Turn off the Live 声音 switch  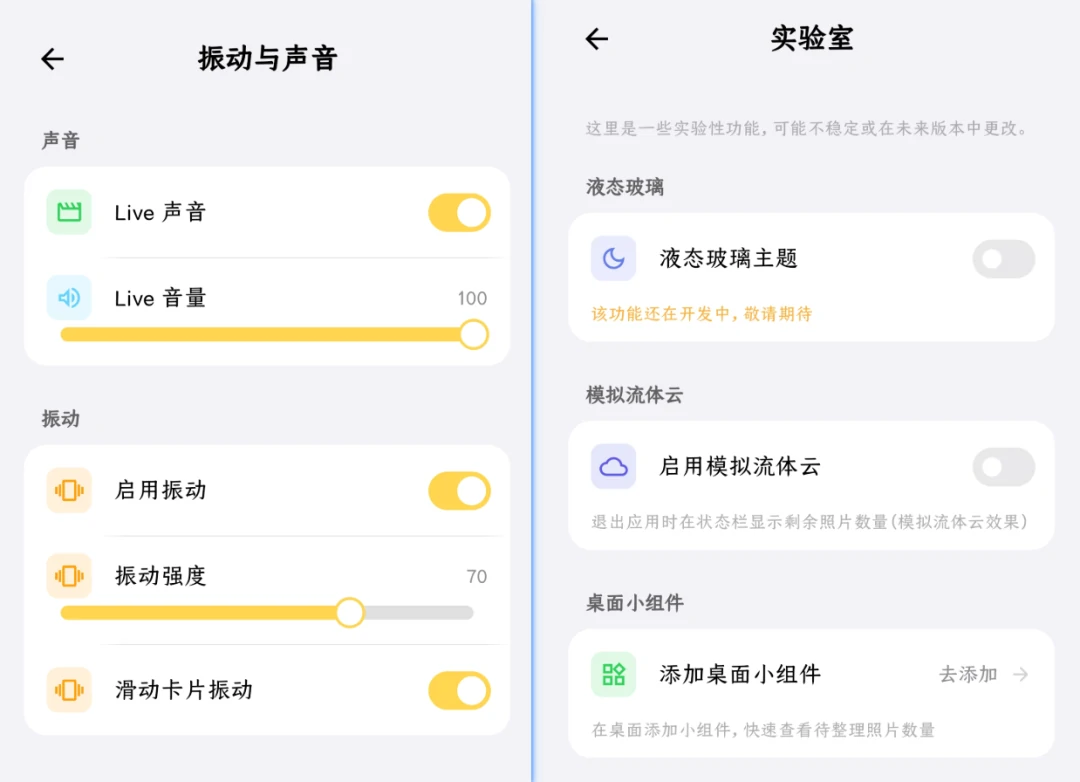459,213
